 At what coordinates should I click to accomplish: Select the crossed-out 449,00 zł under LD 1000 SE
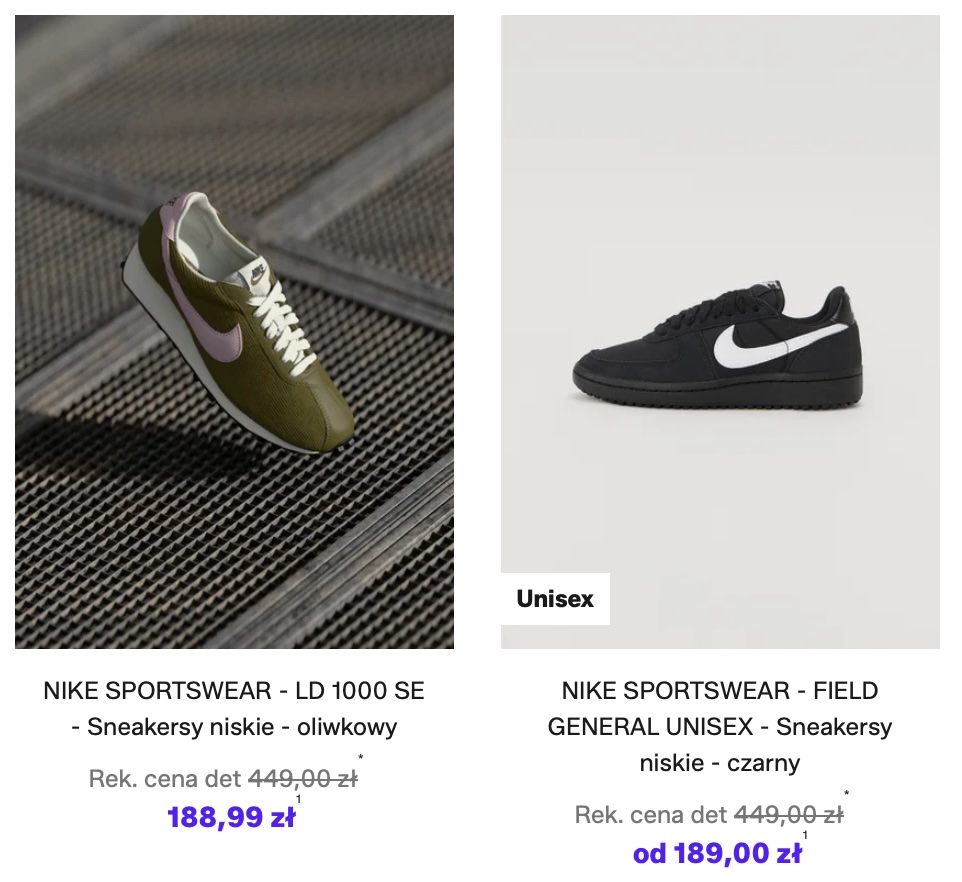click(x=302, y=778)
